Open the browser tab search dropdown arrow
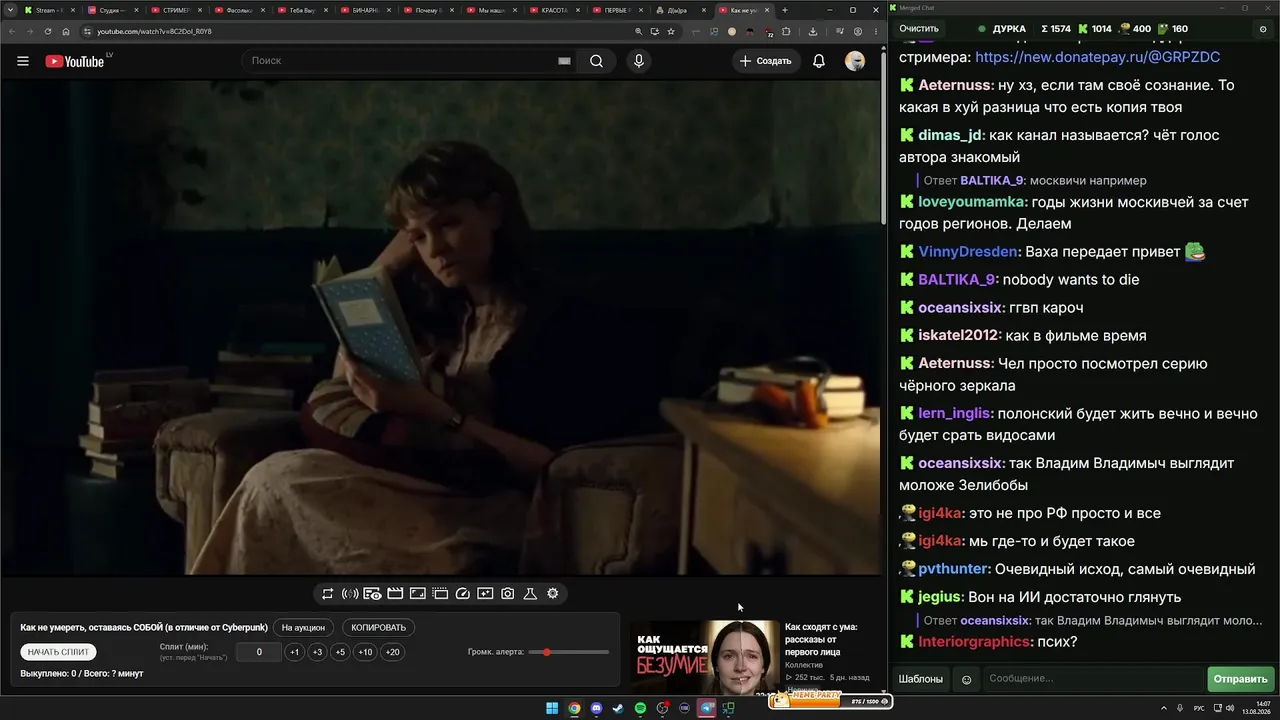 [x=11, y=10]
